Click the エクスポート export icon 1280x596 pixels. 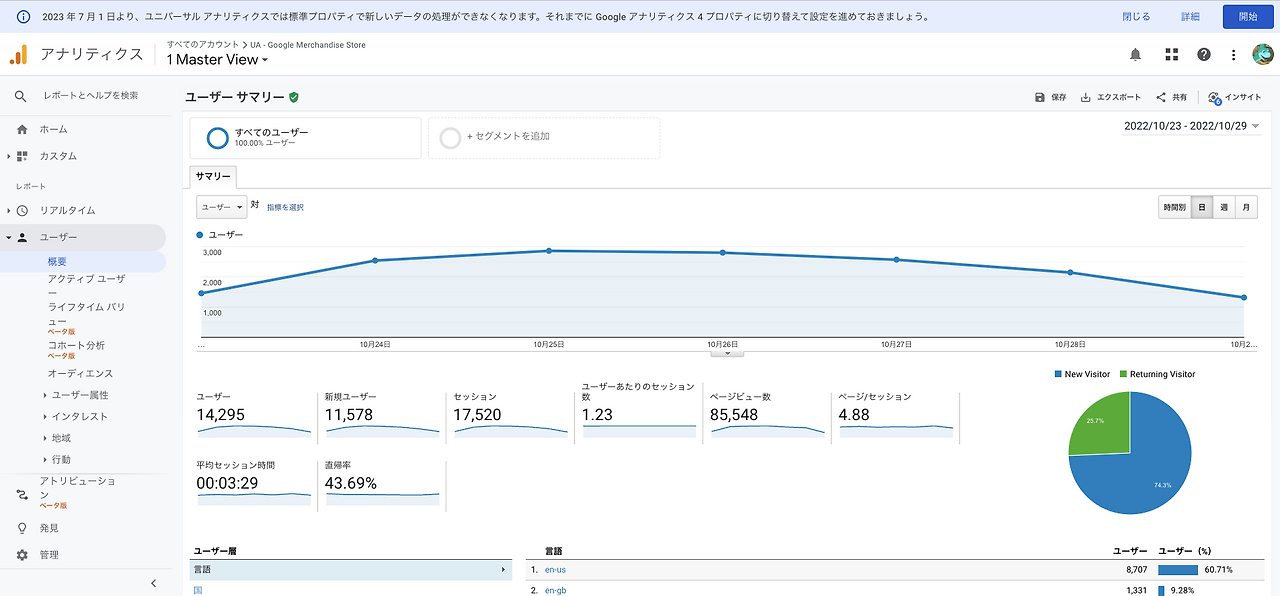tap(1086, 97)
